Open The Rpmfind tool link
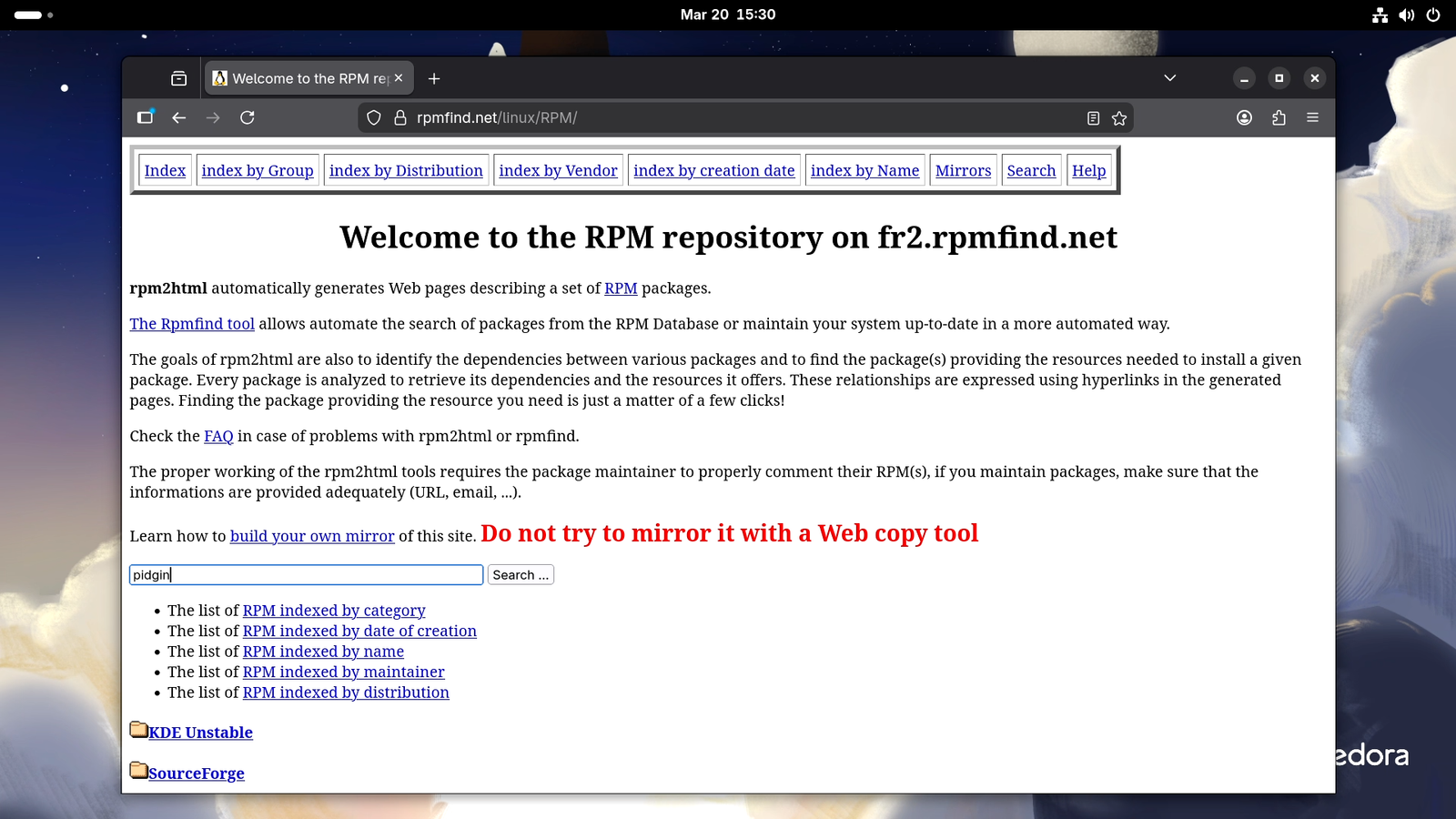1456x819 pixels. pyautogui.click(x=192, y=324)
